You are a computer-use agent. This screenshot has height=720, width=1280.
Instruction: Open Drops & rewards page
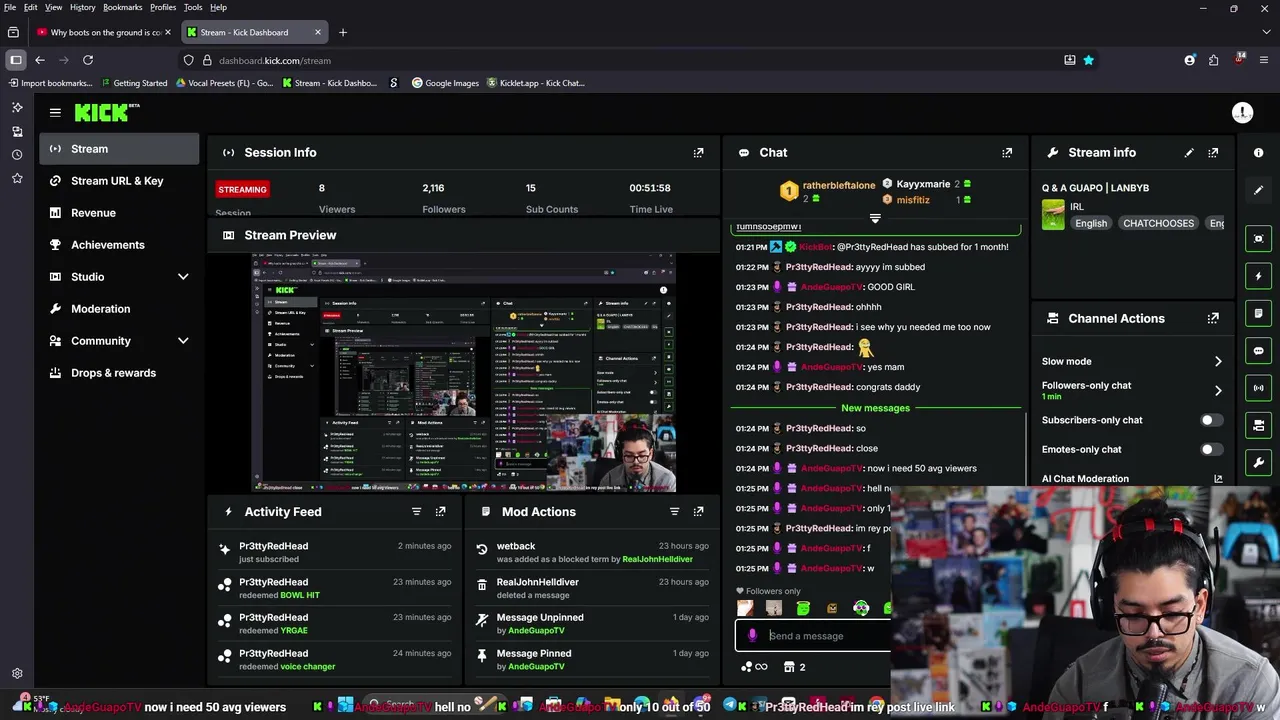coord(119,373)
